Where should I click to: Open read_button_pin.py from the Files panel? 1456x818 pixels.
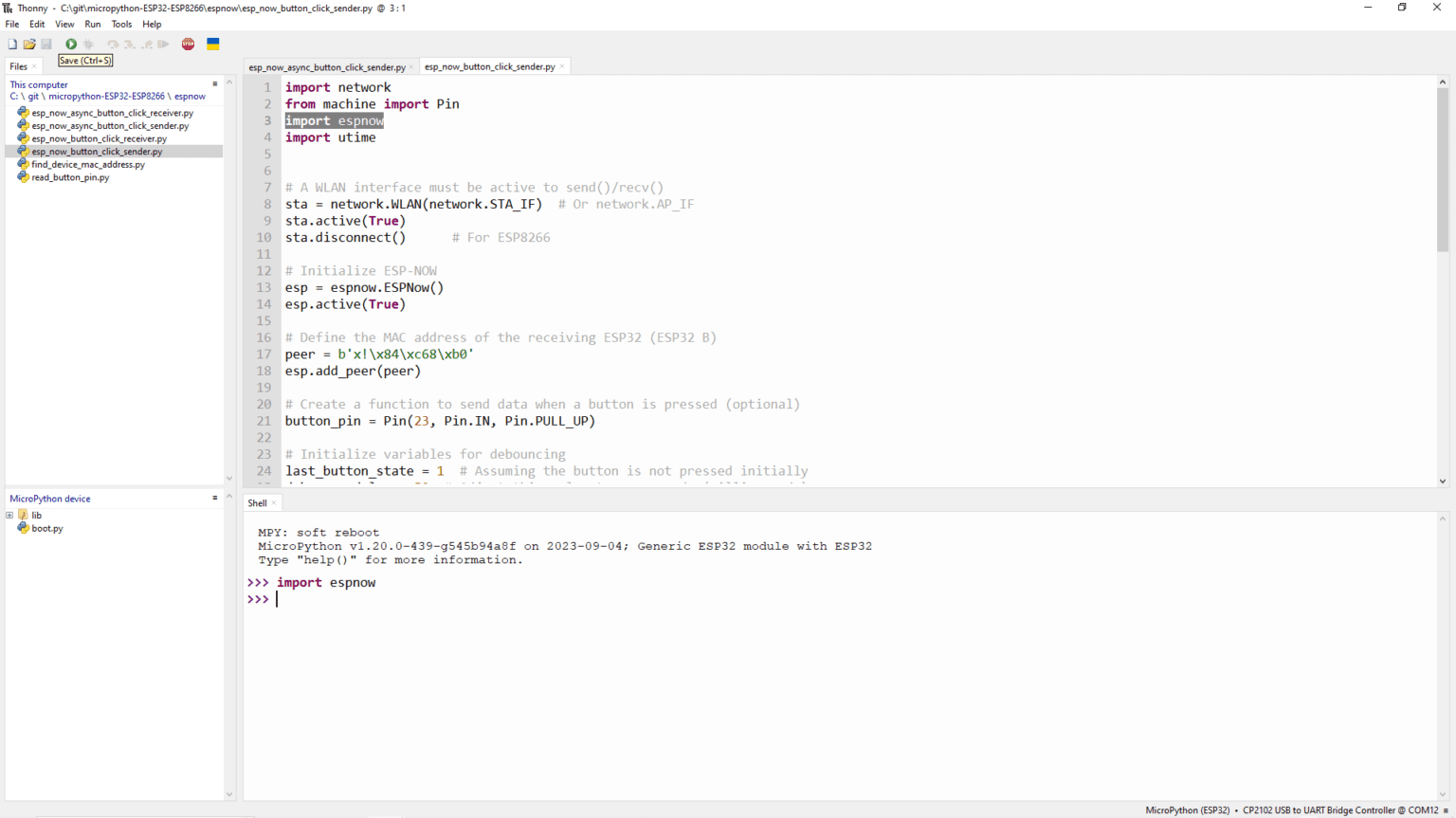pyautogui.click(x=70, y=177)
